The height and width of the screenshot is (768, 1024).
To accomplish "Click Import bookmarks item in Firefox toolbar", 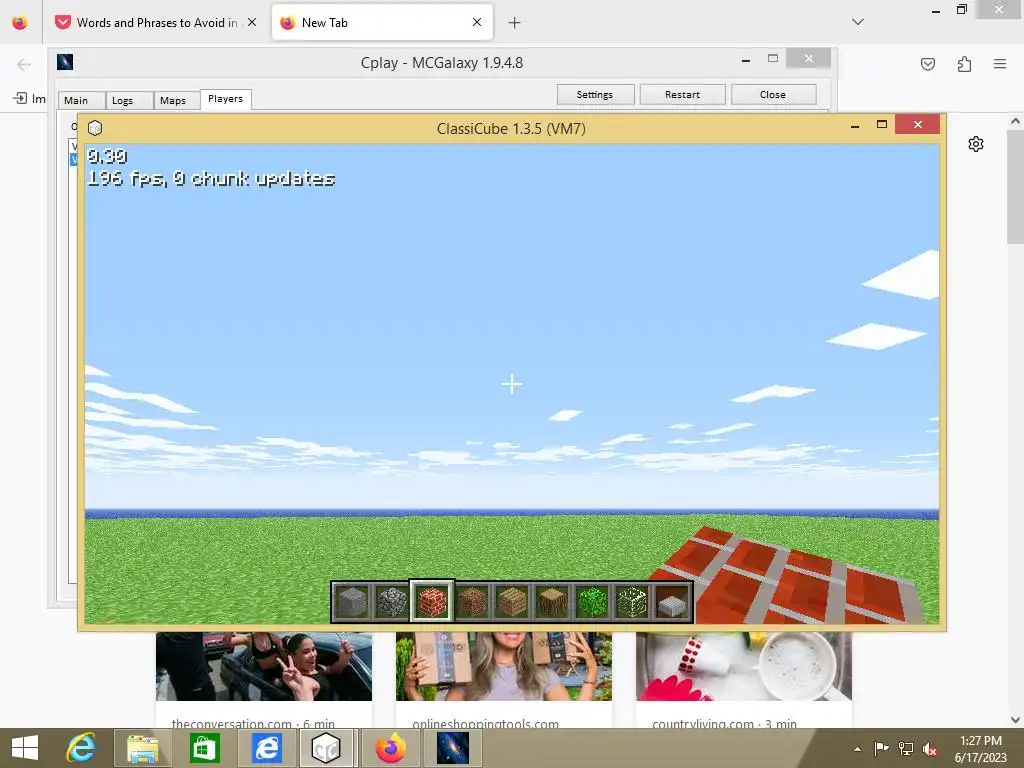I will pos(29,98).
